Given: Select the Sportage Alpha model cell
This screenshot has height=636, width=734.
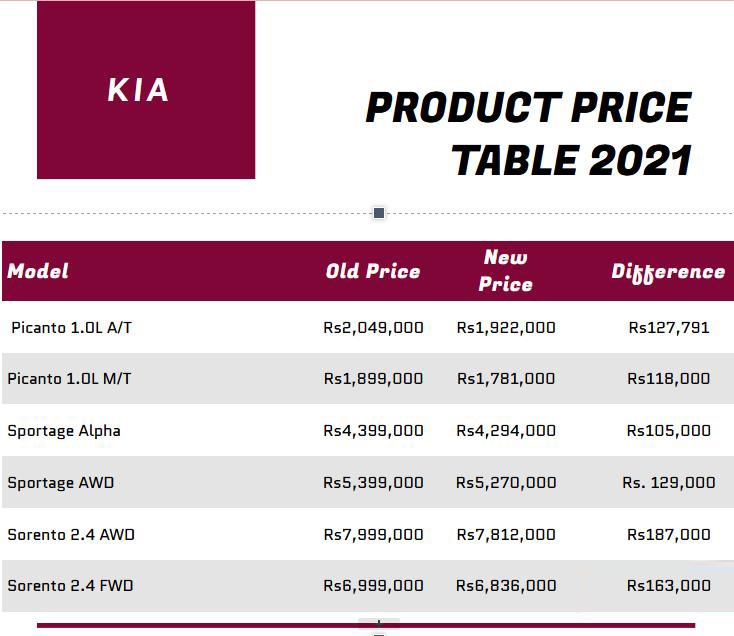Looking at the screenshot, I should 64,431.
